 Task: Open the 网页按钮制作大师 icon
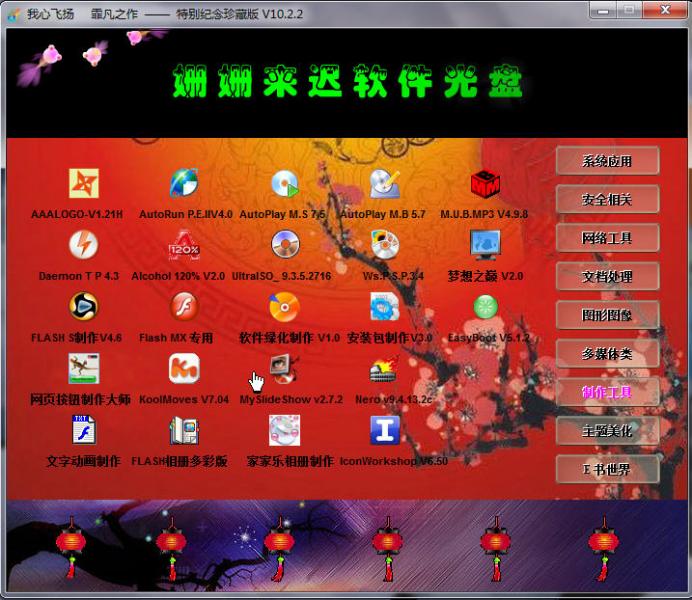[84, 368]
